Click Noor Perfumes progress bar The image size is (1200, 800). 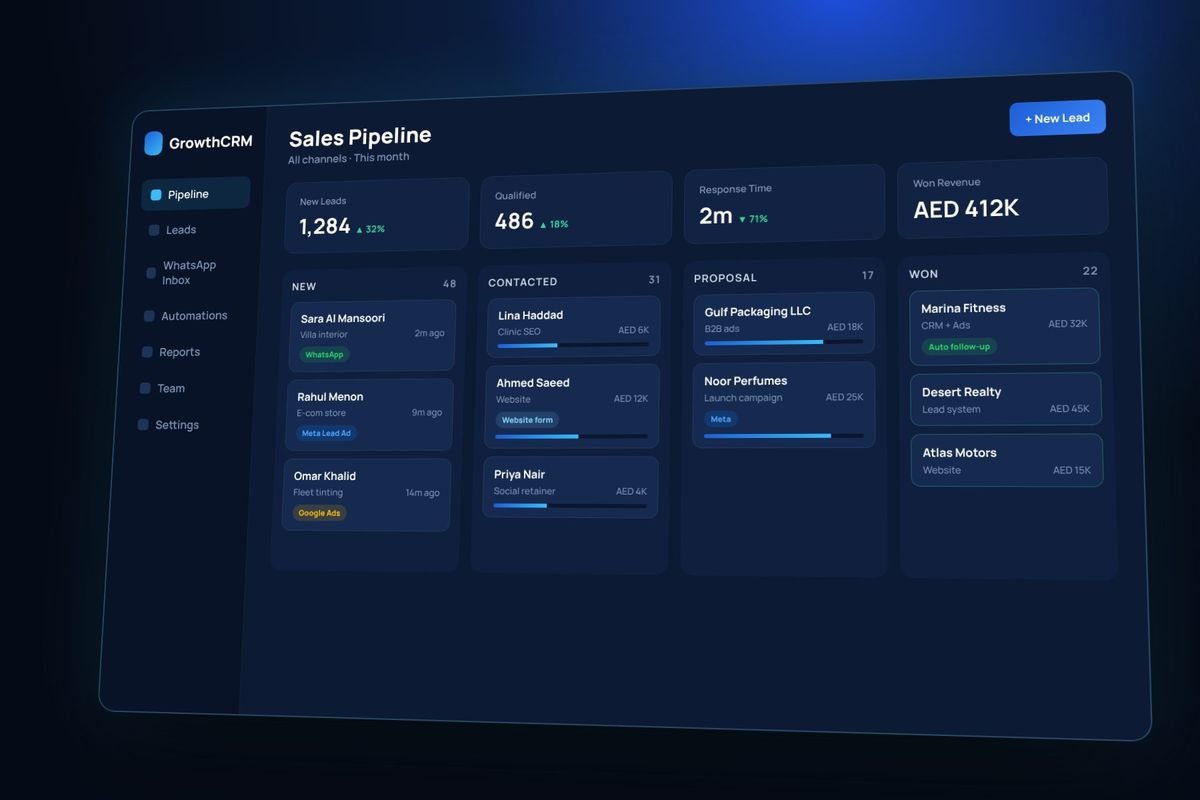pos(783,436)
